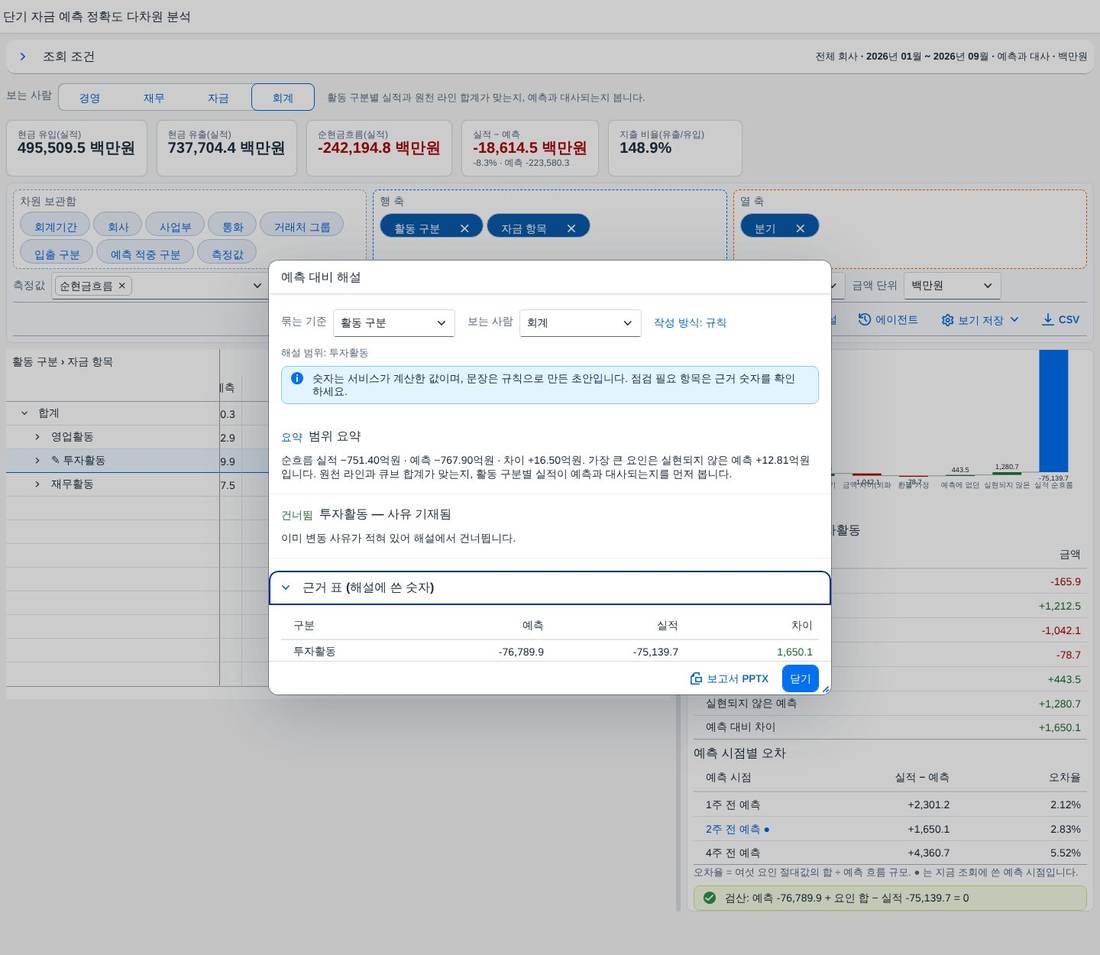Open the 에이전트 history icon button
This screenshot has height=955, width=1100.
[x=887, y=320]
